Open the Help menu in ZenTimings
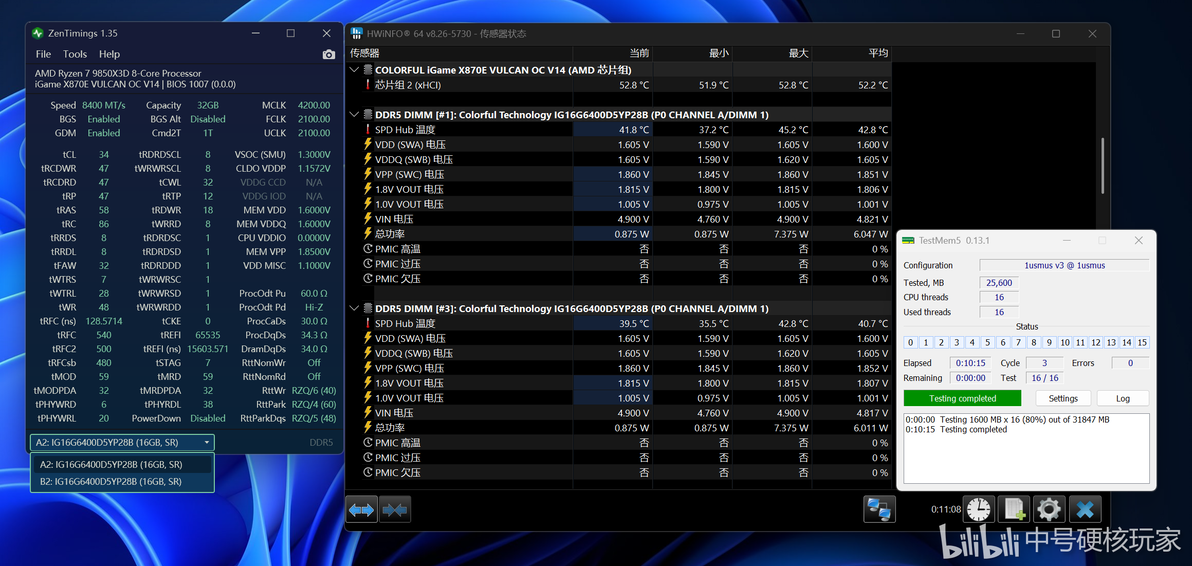This screenshot has height=566, width=1192. tap(109, 55)
